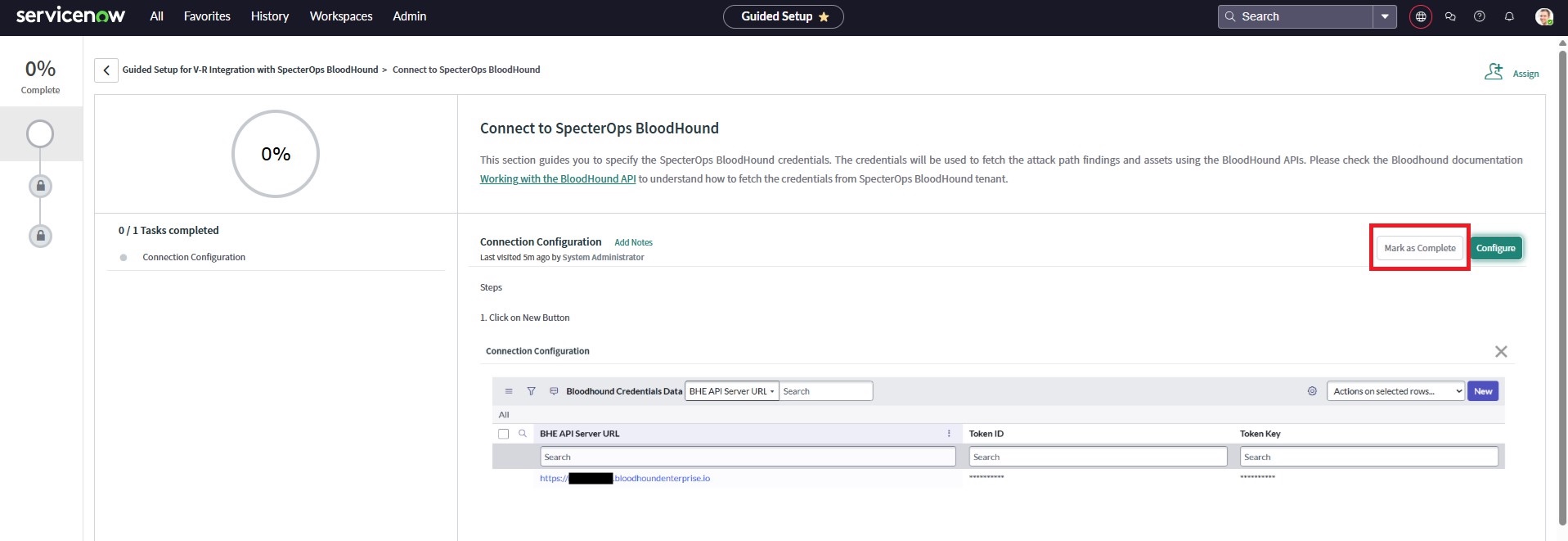This screenshot has height=541, width=1568.
Task: Open the Favorites menu
Action: [207, 16]
